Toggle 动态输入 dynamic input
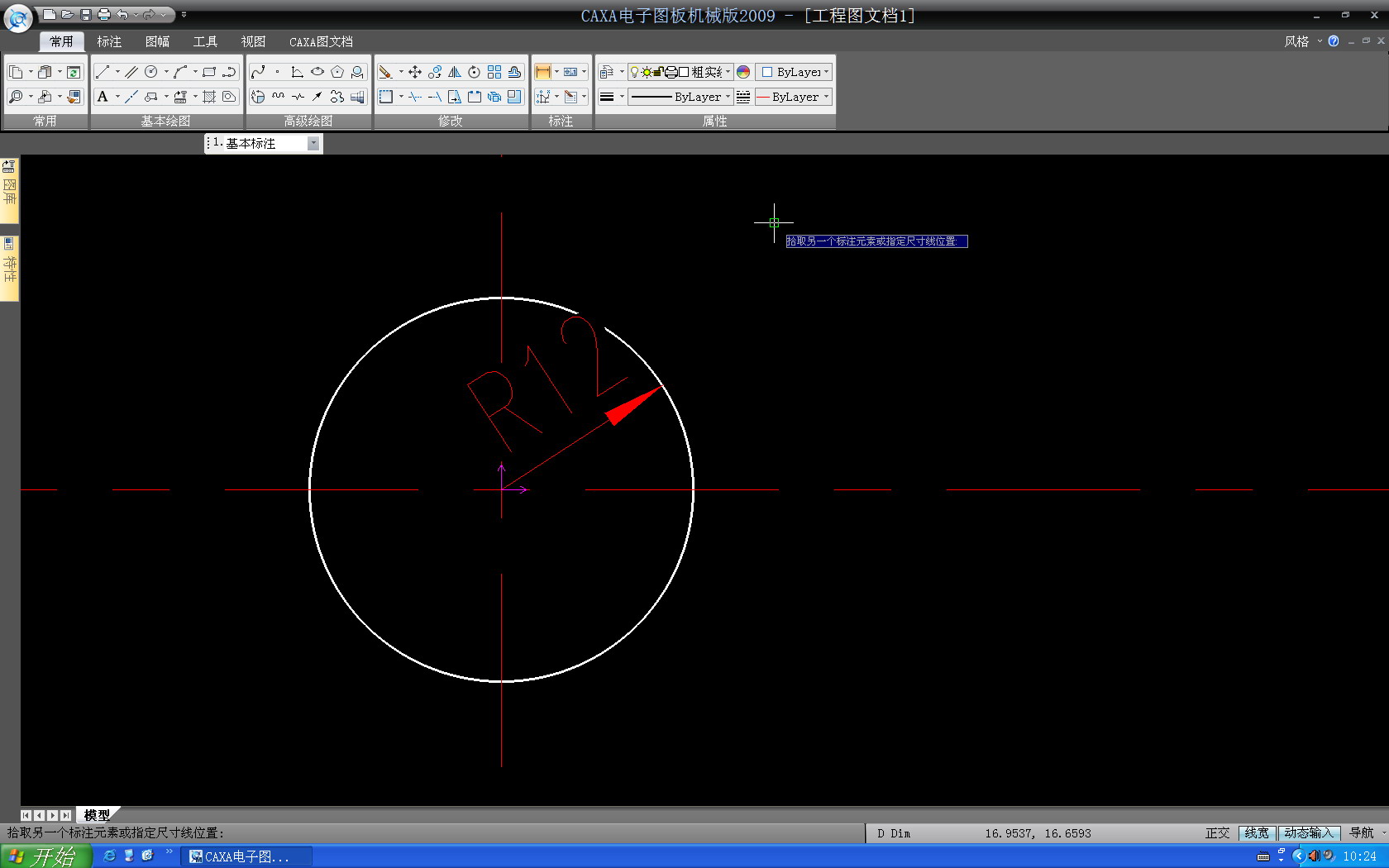 tap(1308, 833)
